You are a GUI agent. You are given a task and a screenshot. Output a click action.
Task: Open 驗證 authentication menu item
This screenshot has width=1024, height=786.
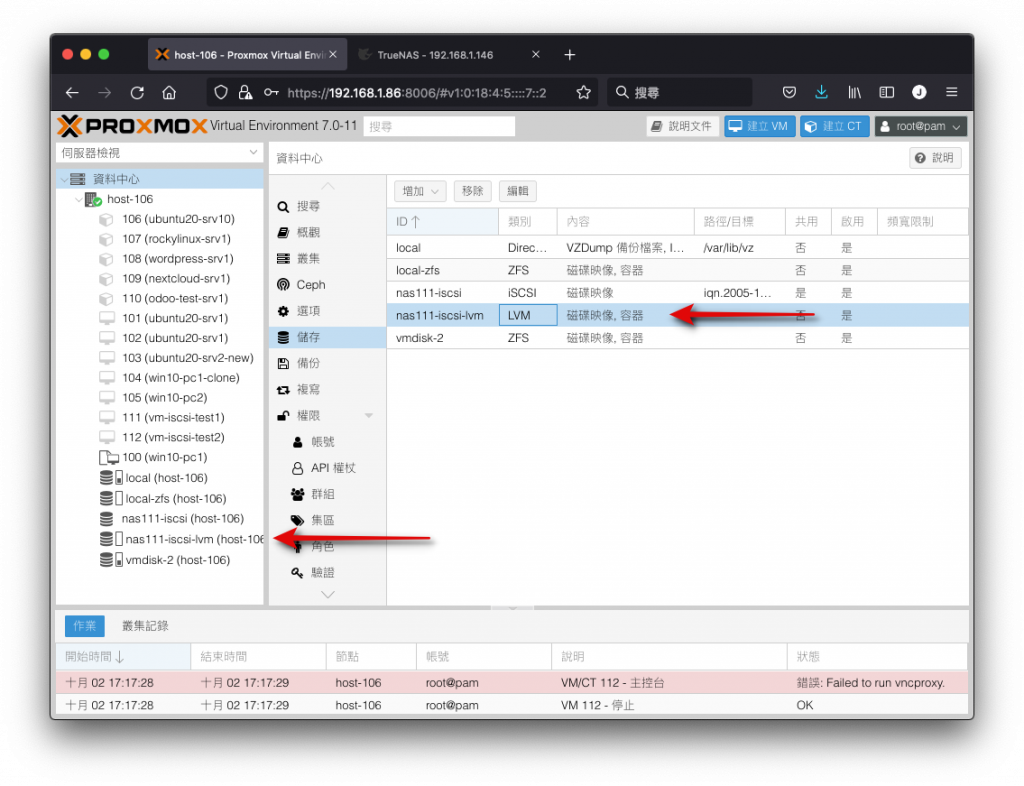coord(327,573)
